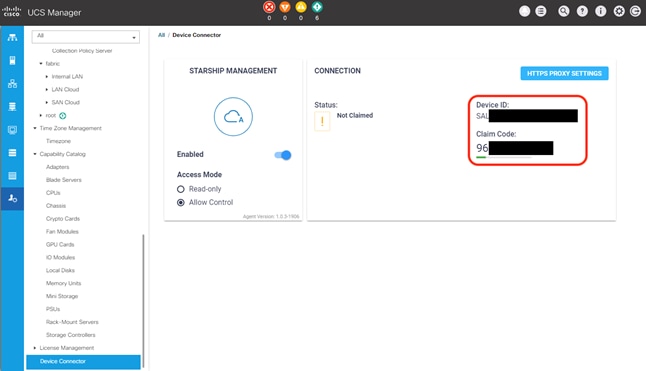Select Mini Storage tree item
646x371 pixels.
[x=62, y=296]
